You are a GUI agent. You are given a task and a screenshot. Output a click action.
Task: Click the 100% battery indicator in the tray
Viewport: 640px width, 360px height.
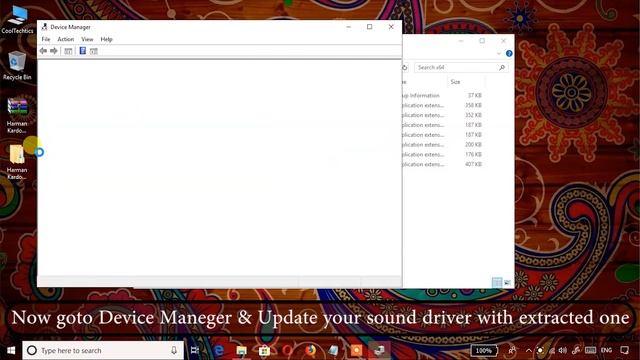484,350
